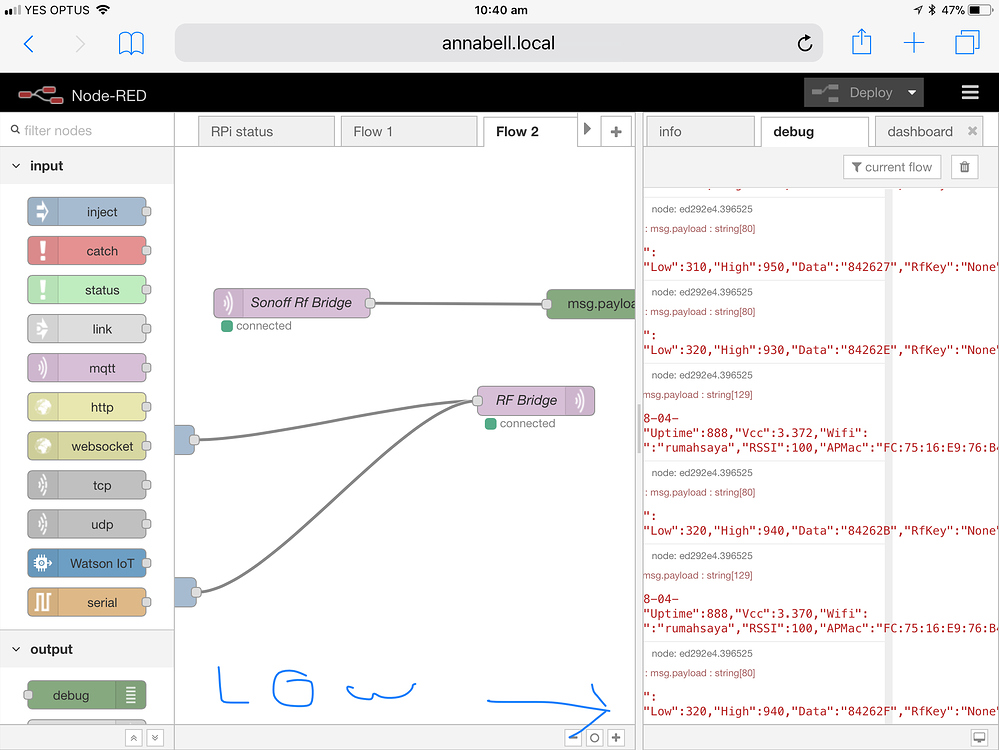Click the serial node in the input palette

tap(87, 602)
